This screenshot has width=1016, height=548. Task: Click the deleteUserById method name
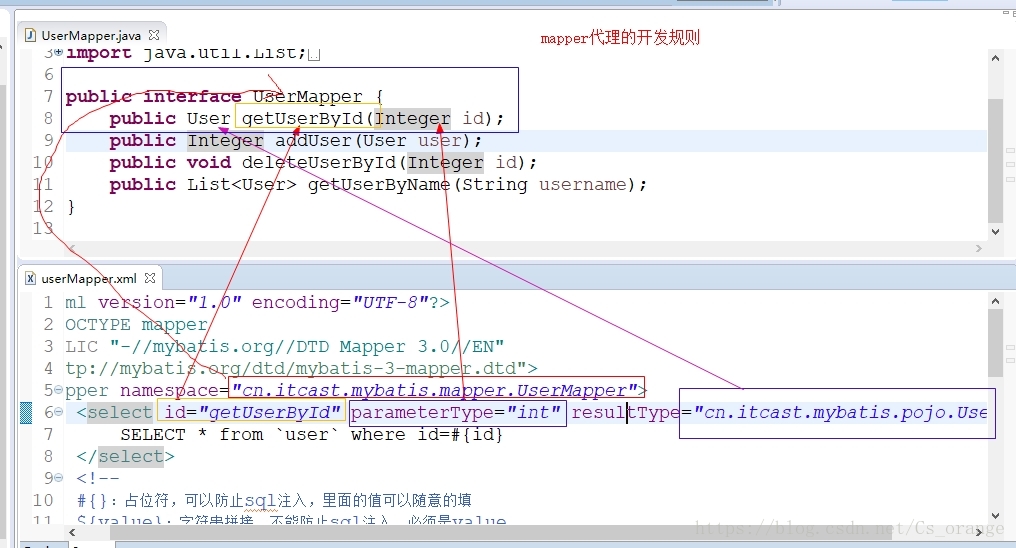[x=319, y=163]
